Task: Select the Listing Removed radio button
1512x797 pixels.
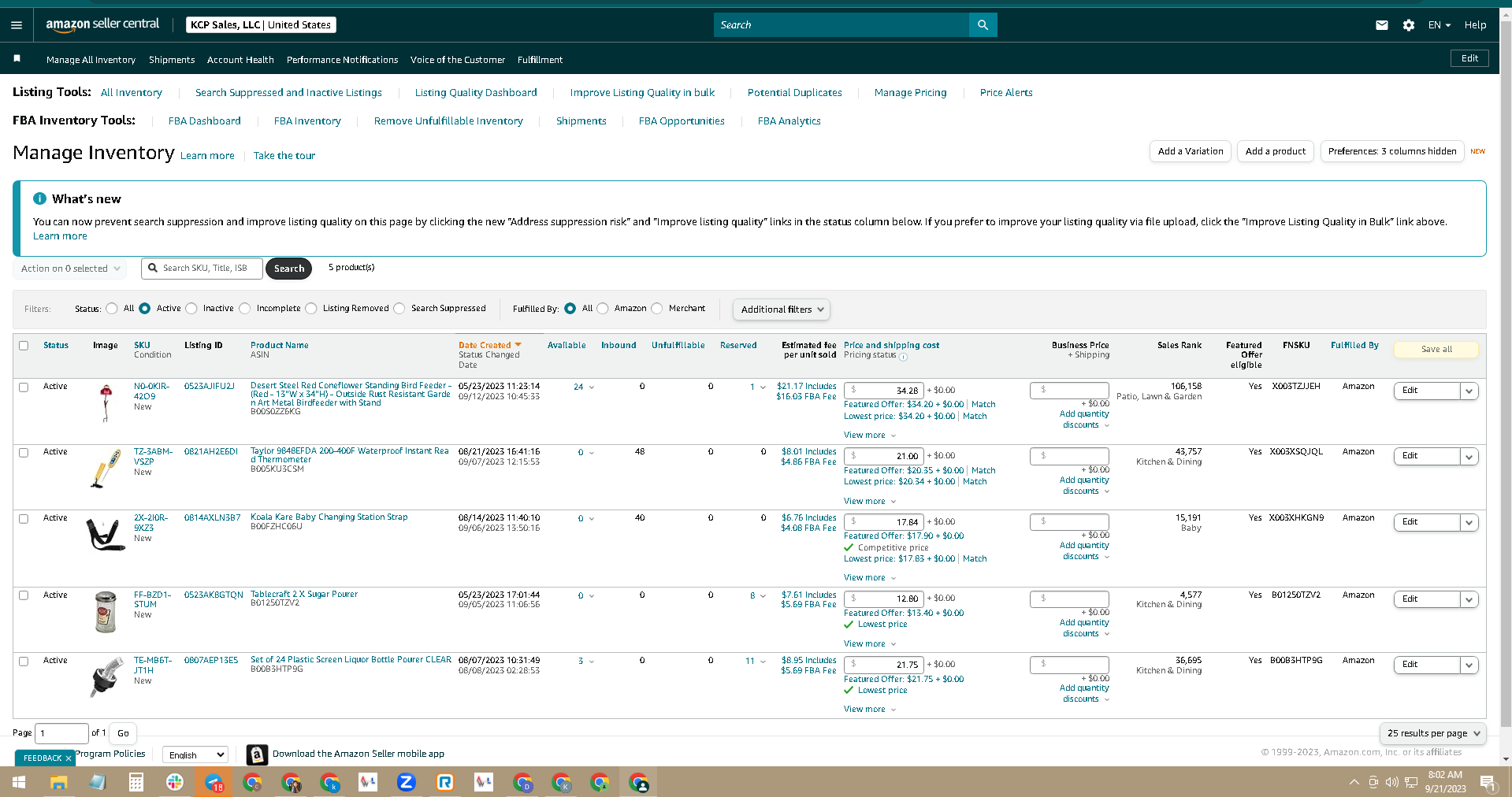Action: click(x=311, y=309)
